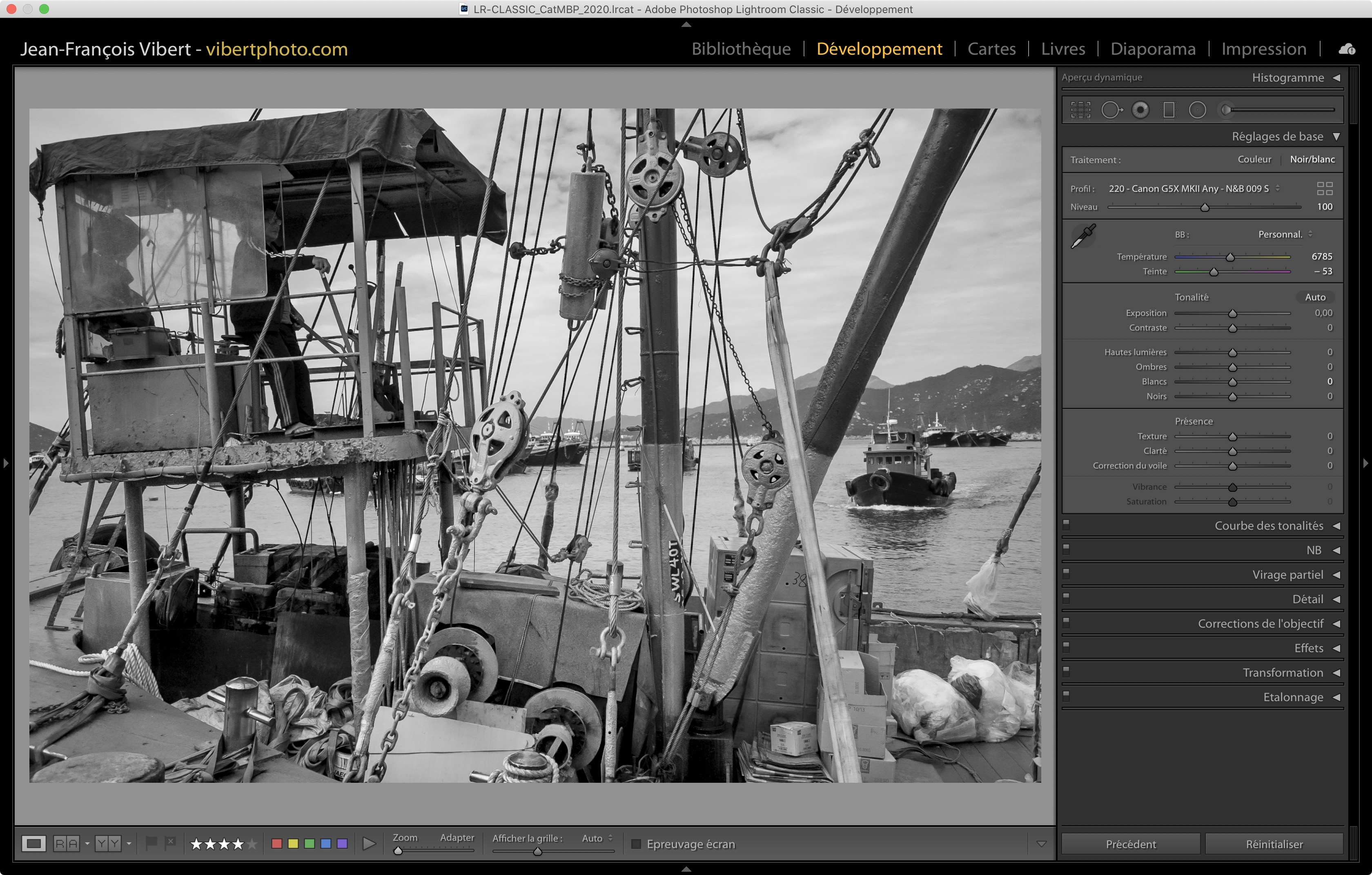The image size is (1372, 875).
Task: Apply the red color label swatch
Action: (x=277, y=844)
